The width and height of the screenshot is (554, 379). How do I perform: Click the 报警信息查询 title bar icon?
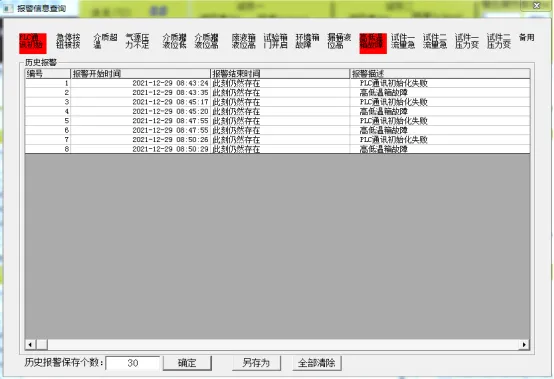click(8, 8)
